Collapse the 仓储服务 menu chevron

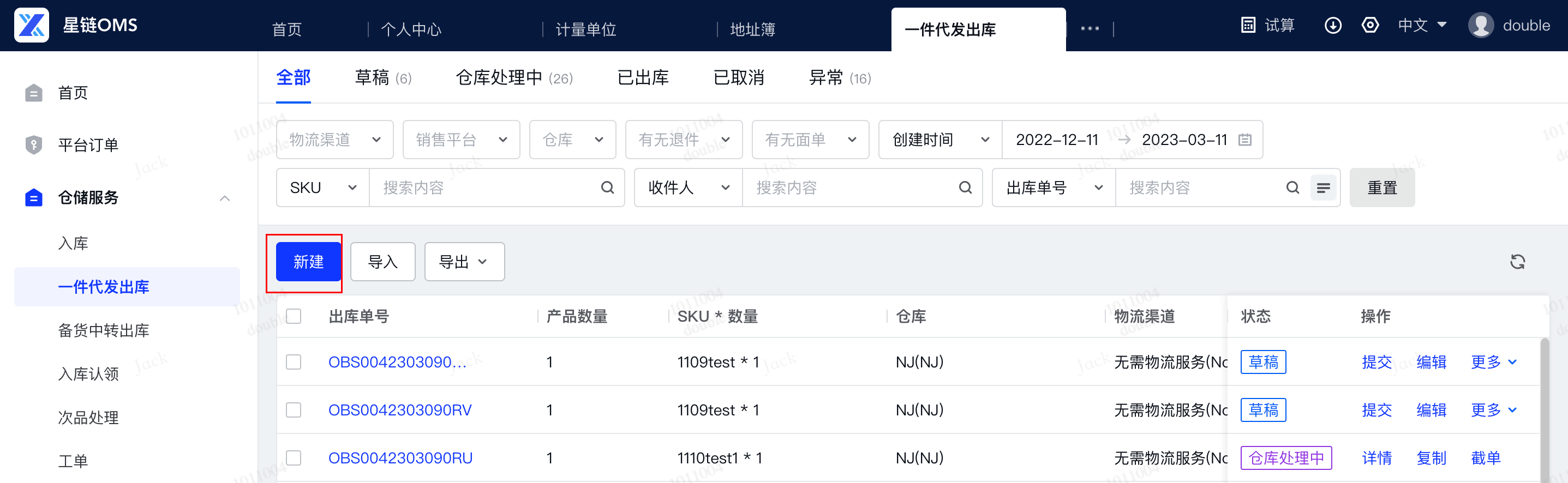coord(225,198)
